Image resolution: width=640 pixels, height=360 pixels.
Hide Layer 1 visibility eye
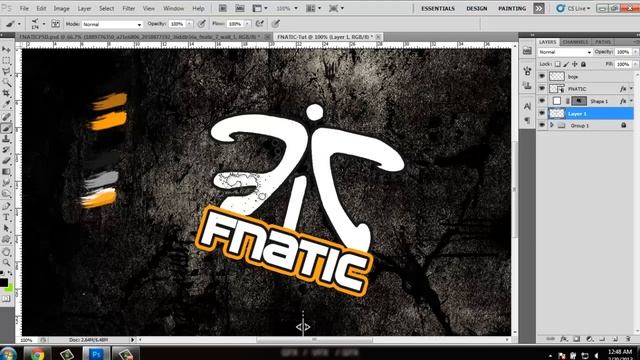(x=542, y=113)
